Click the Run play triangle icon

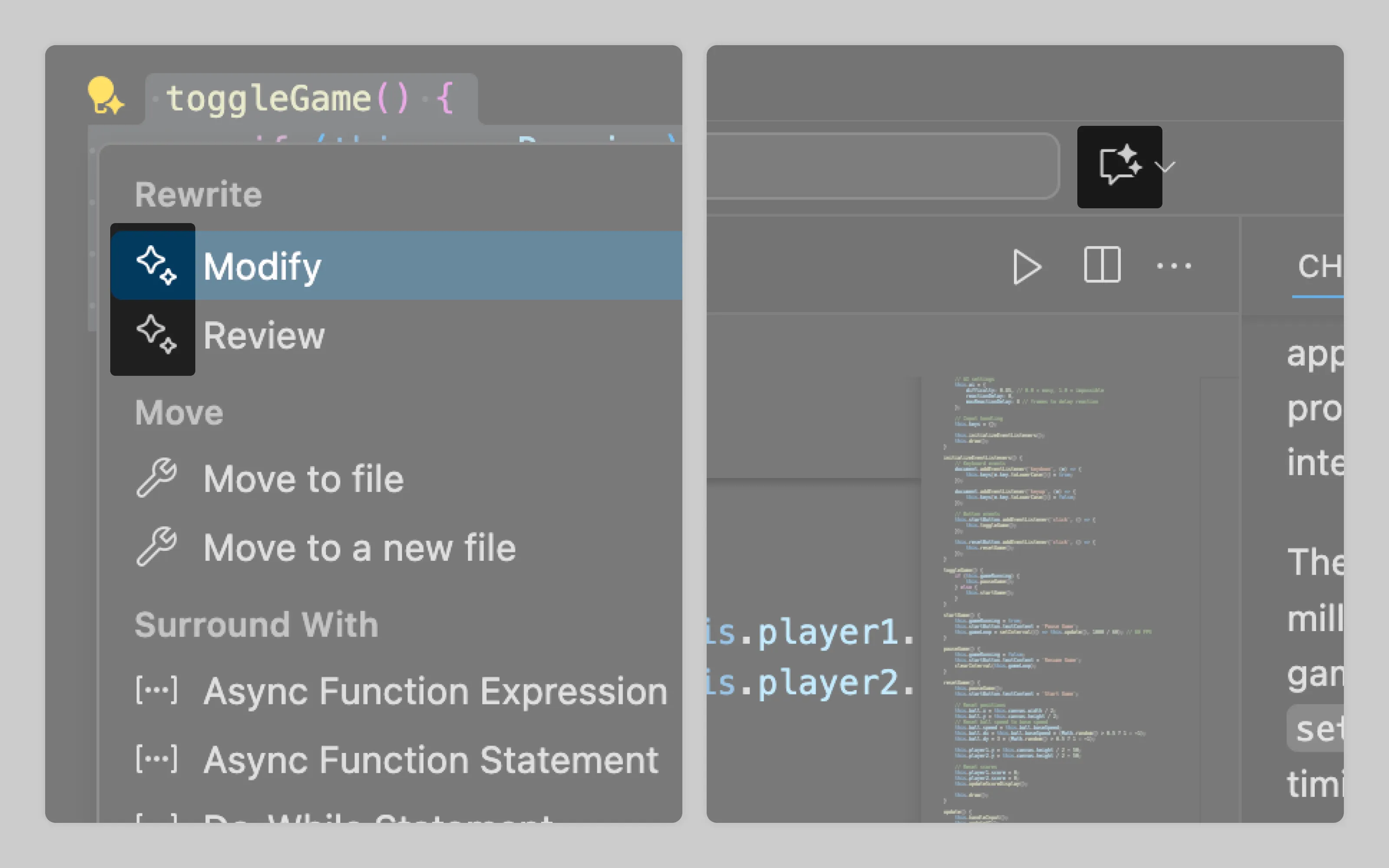[1026, 266]
